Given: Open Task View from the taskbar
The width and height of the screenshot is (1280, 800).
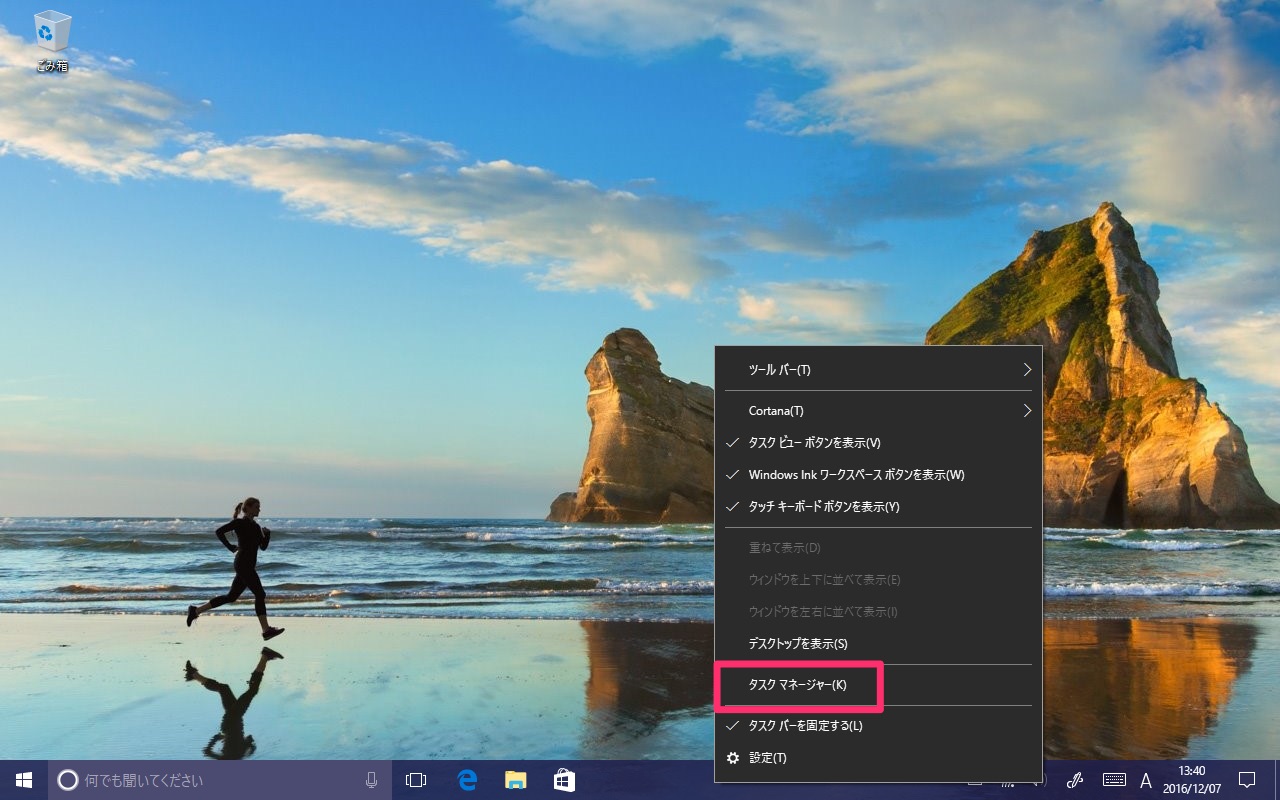Looking at the screenshot, I should coord(416,780).
